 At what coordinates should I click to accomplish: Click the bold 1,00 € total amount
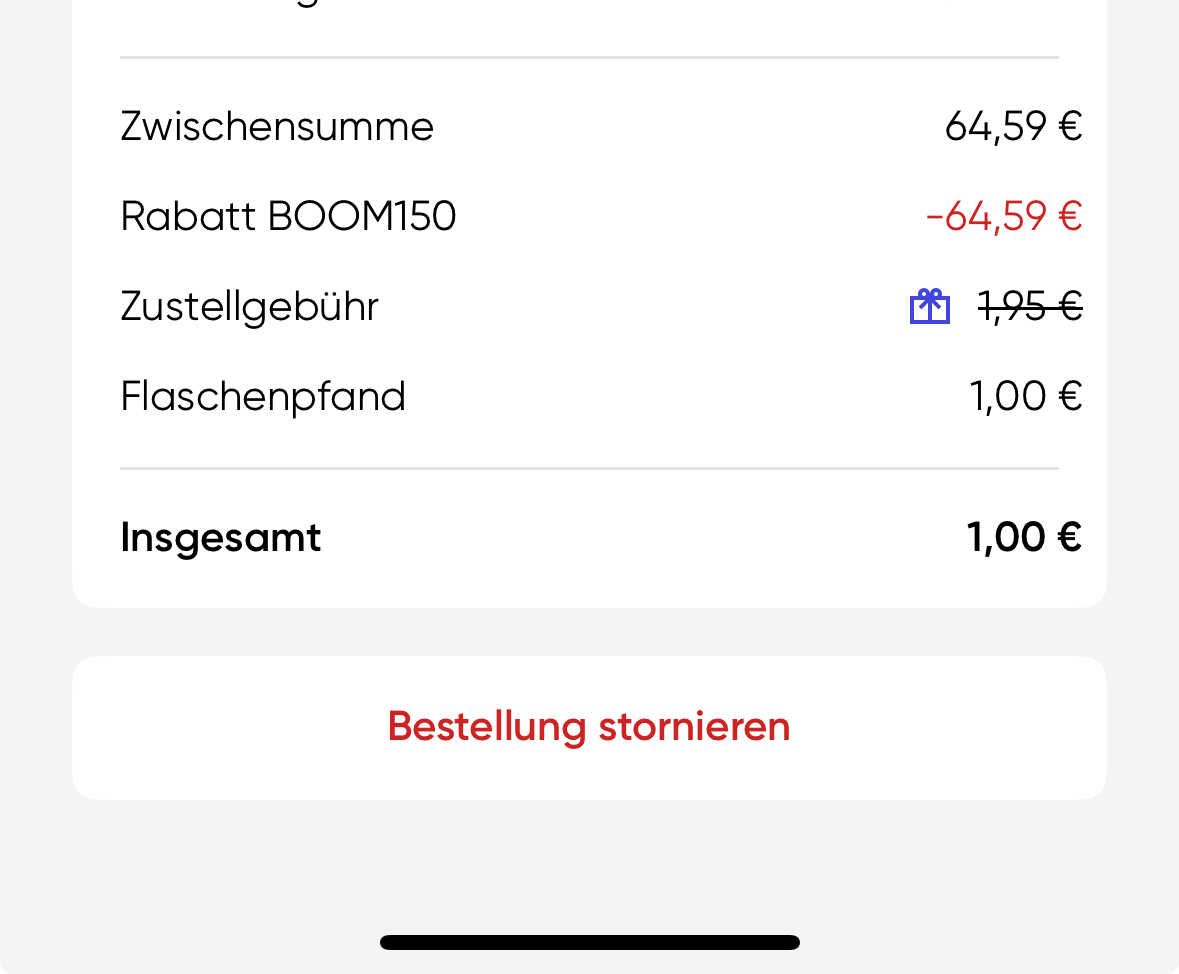(x=1024, y=538)
